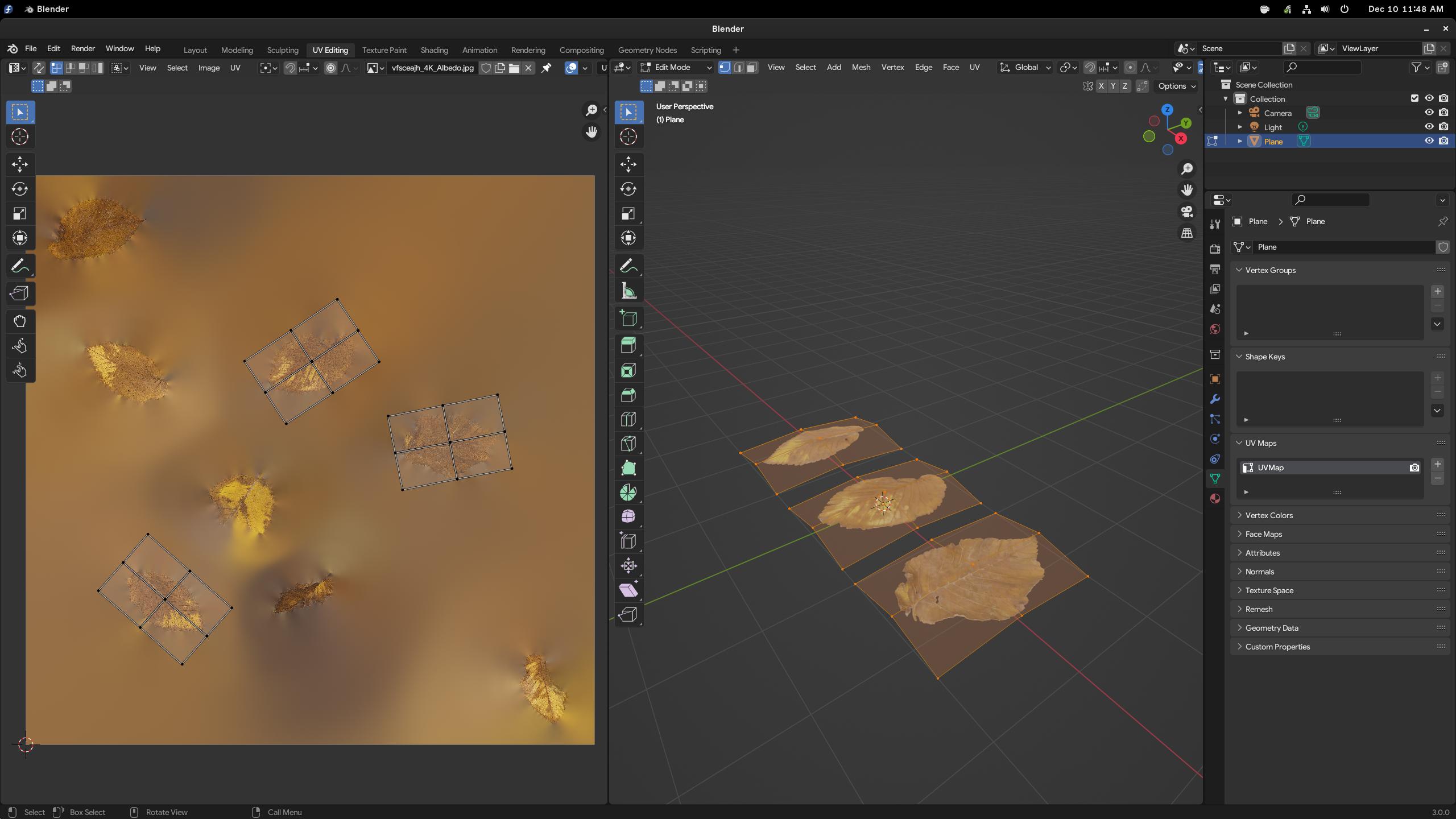Open the Global transform orientation dropdown
The image size is (1456, 819).
pyautogui.click(x=1025, y=68)
